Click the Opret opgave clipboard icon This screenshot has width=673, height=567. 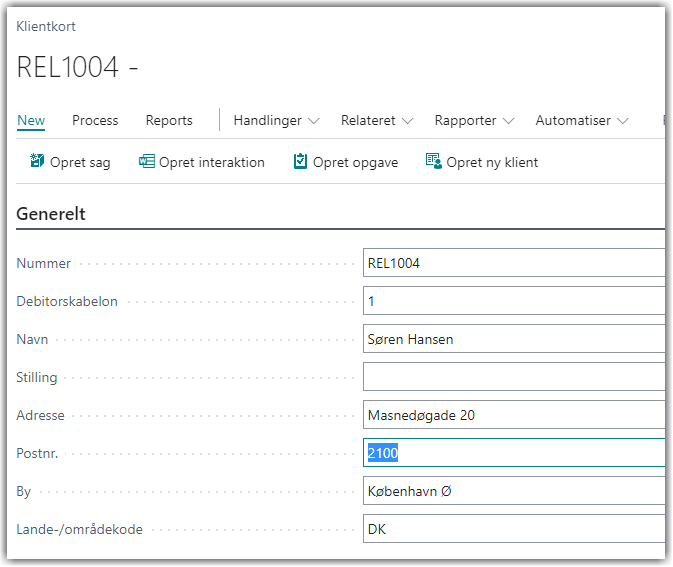[x=300, y=162]
